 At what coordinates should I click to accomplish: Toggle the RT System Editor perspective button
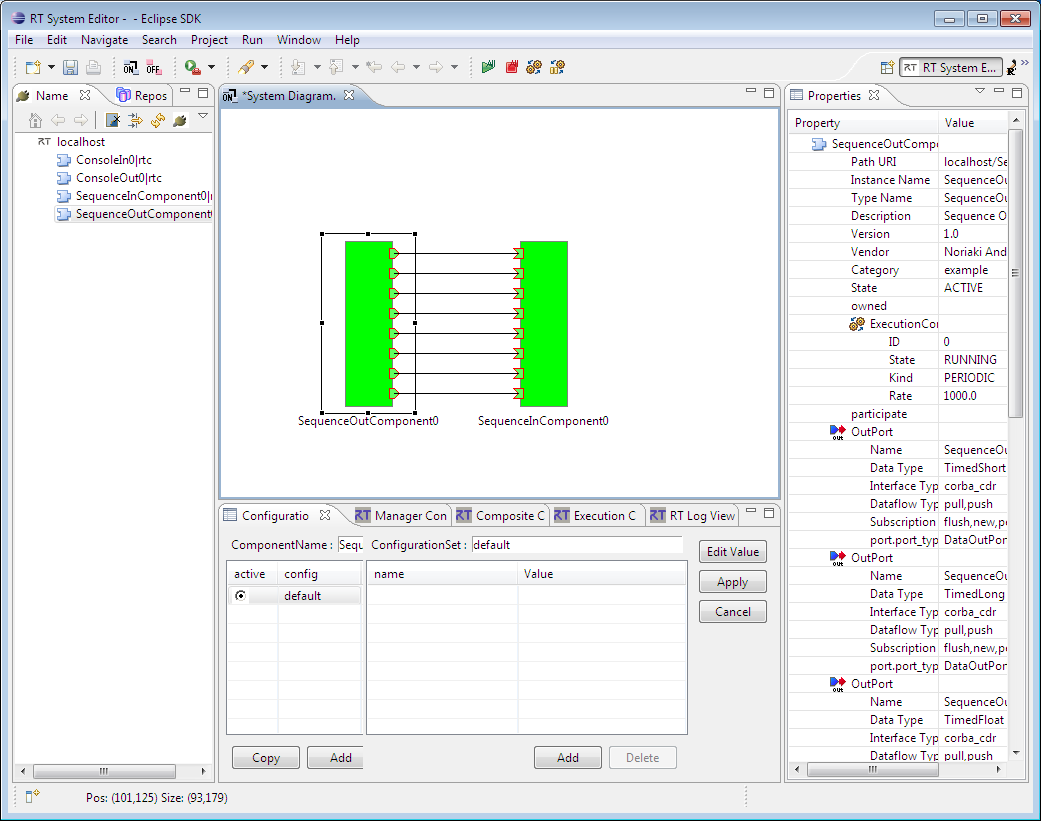950,67
